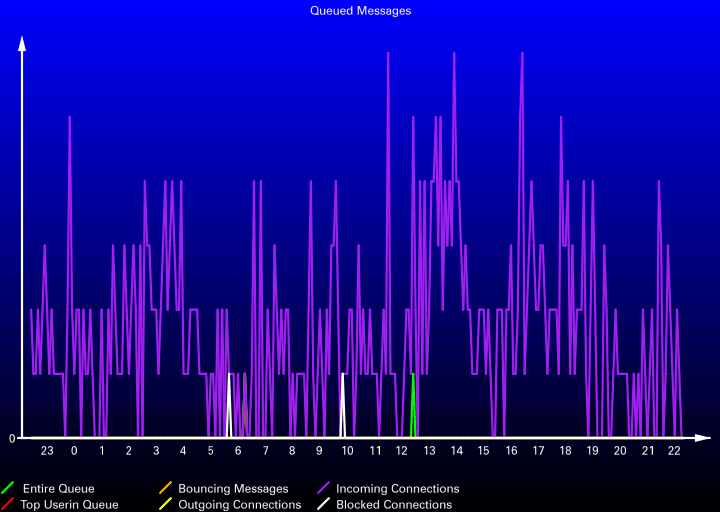This screenshot has width=720, height=512.
Task: Click the upward arrowhead on the vertical axis
Action: pyautogui.click(x=22, y=43)
